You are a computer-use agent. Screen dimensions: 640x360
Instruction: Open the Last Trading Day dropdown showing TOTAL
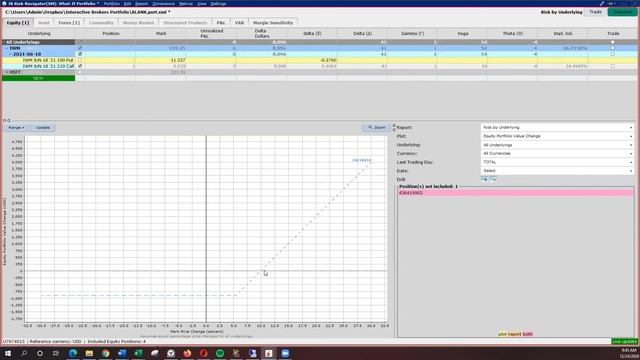tap(557, 162)
